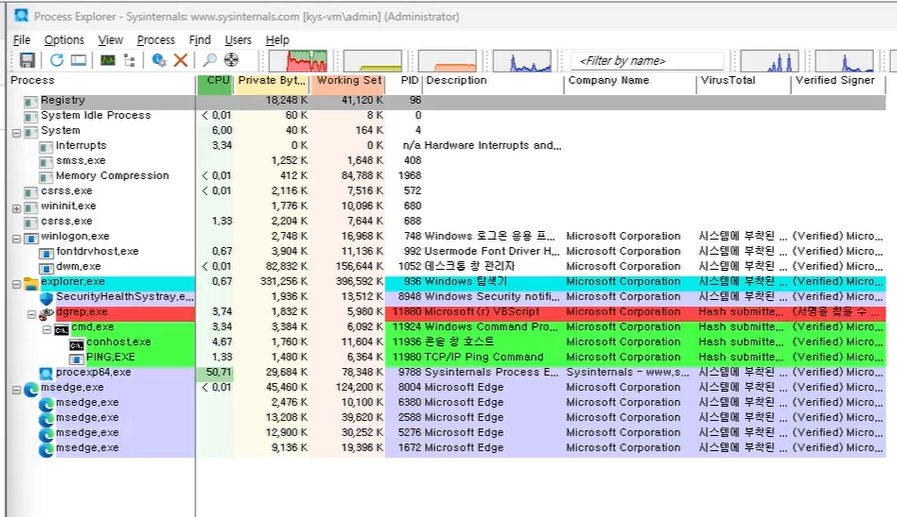Click the Find Window's Process crosshair icon
Viewport: 897px width, 517px height.
(231, 60)
